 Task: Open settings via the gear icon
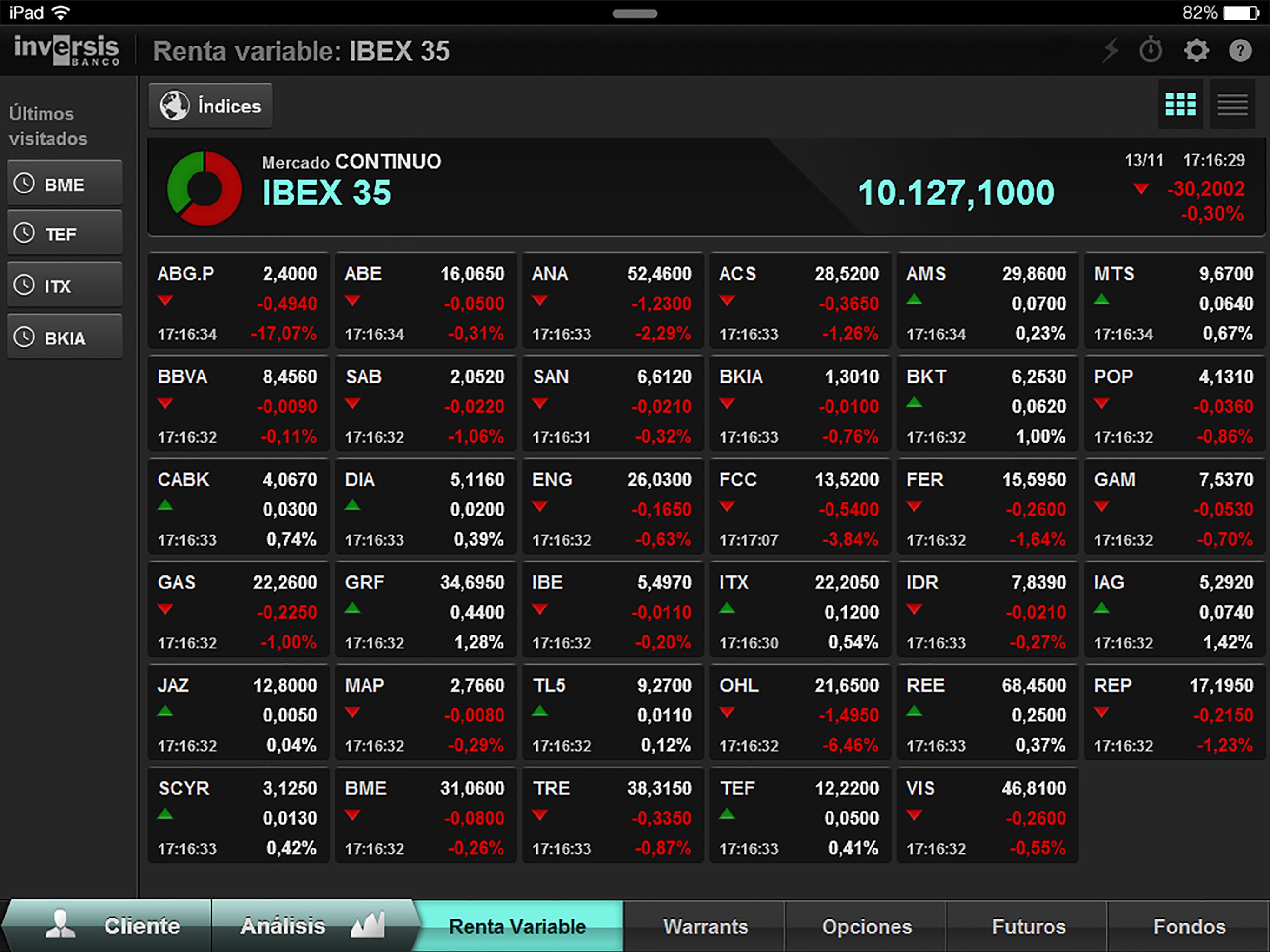click(1197, 51)
